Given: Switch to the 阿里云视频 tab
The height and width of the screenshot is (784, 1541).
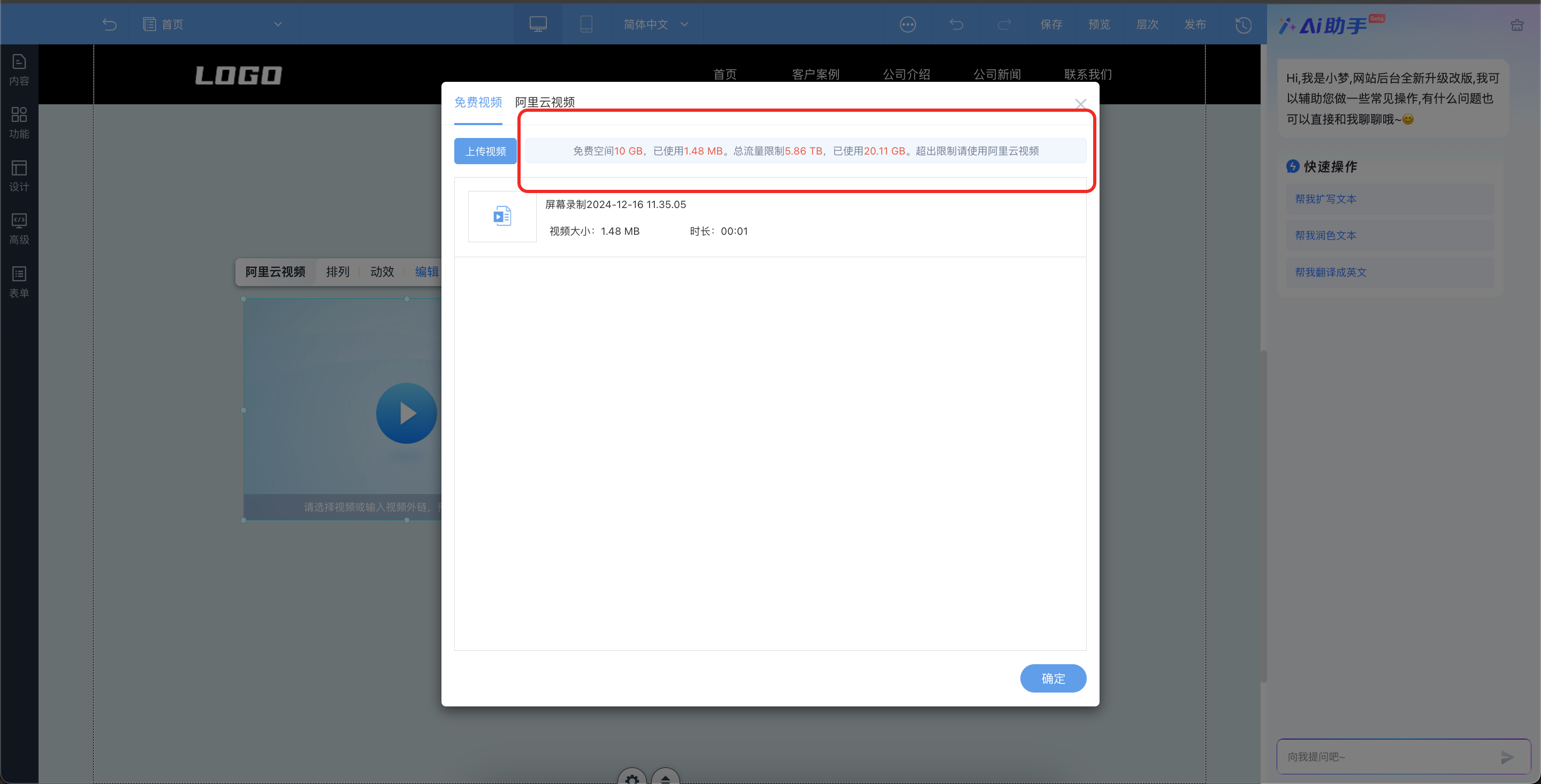Looking at the screenshot, I should [x=544, y=102].
